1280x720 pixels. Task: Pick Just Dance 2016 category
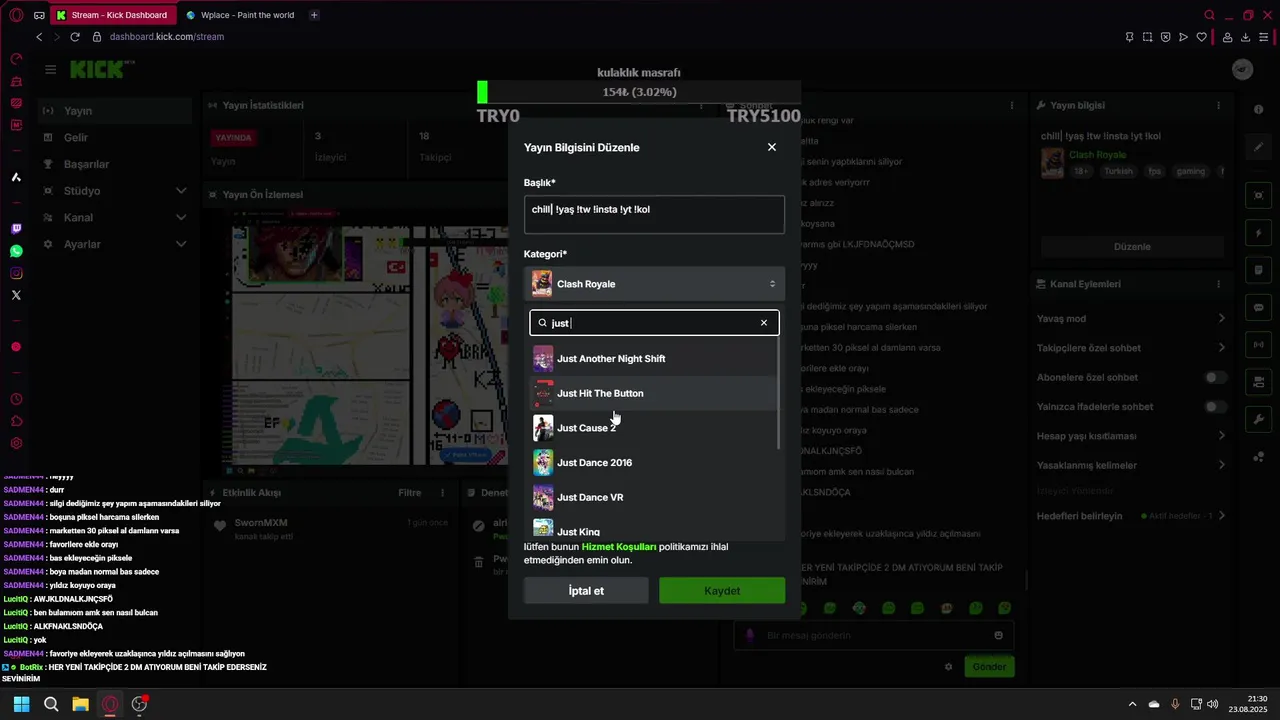coord(653,463)
